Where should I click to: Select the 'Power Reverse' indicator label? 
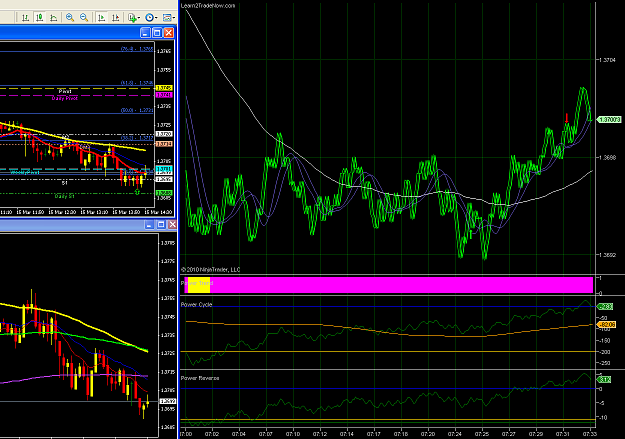click(x=200, y=378)
